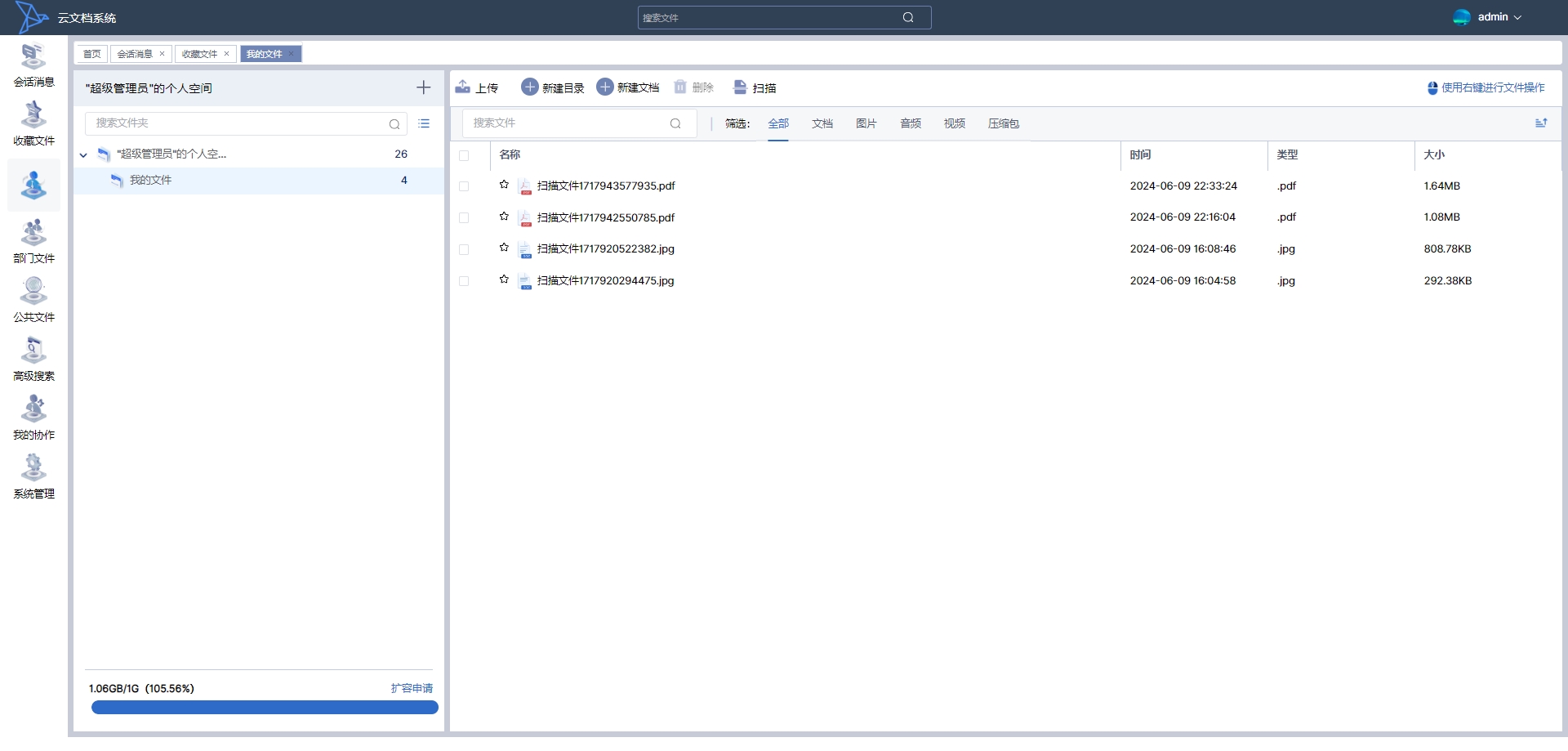The height and width of the screenshot is (751, 1568).
Task: Open 系统管理 in the sidebar
Action: pyautogui.click(x=33, y=477)
